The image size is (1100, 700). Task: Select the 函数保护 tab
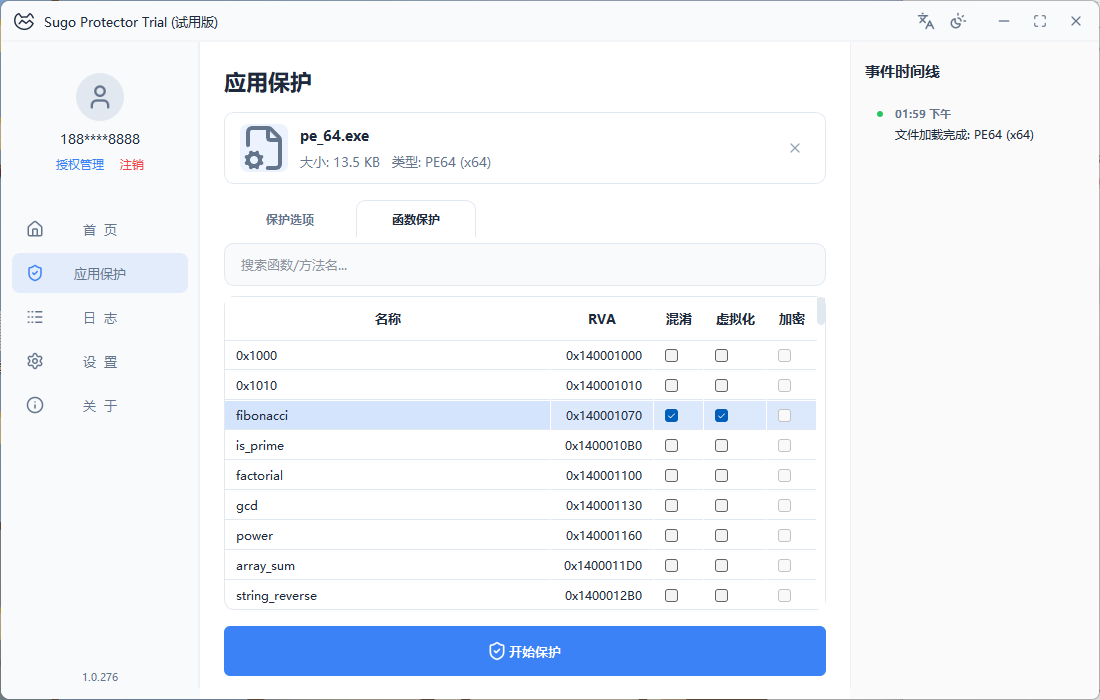[x=416, y=220]
